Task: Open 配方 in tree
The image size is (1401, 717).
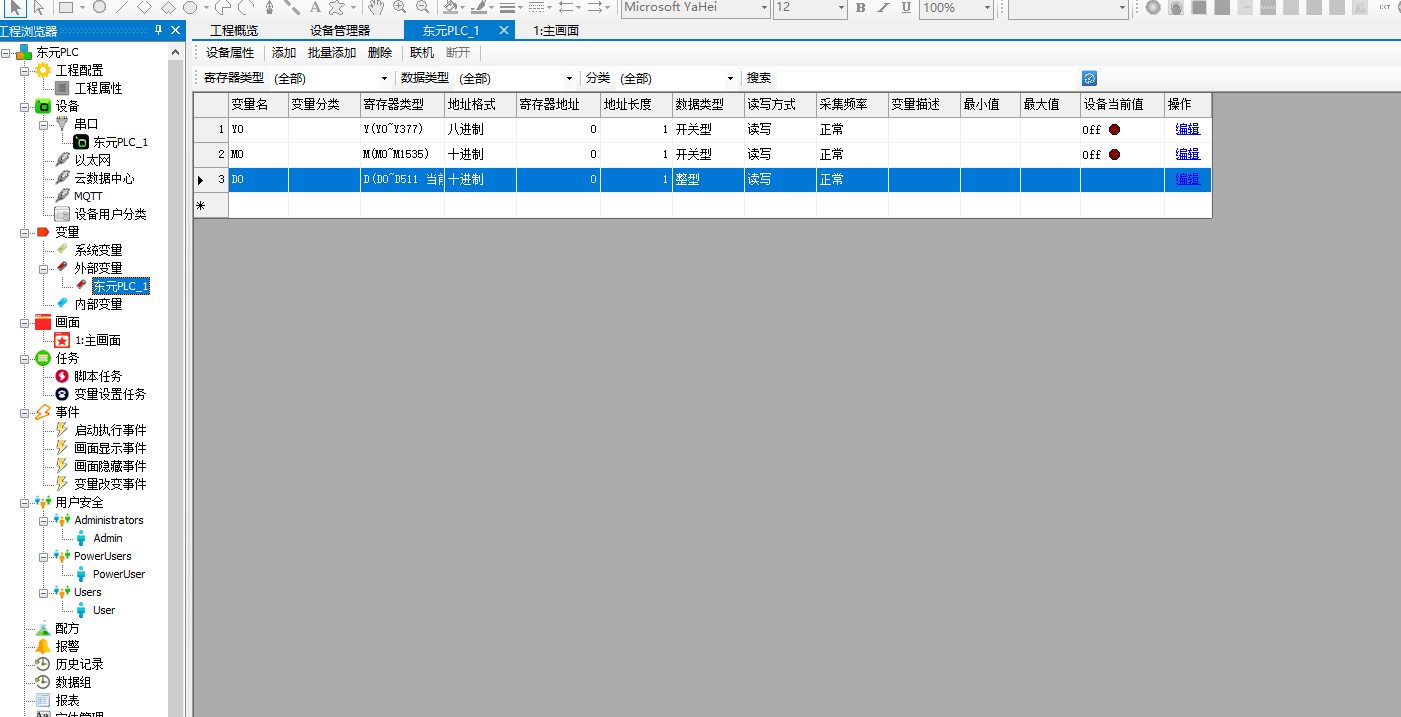Action: (x=67, y=628)
